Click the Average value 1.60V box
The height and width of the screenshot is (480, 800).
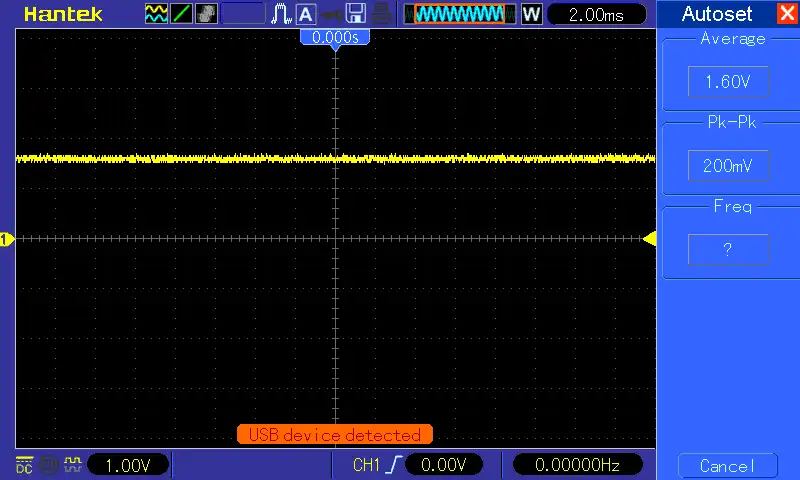[x=728, y=81]
